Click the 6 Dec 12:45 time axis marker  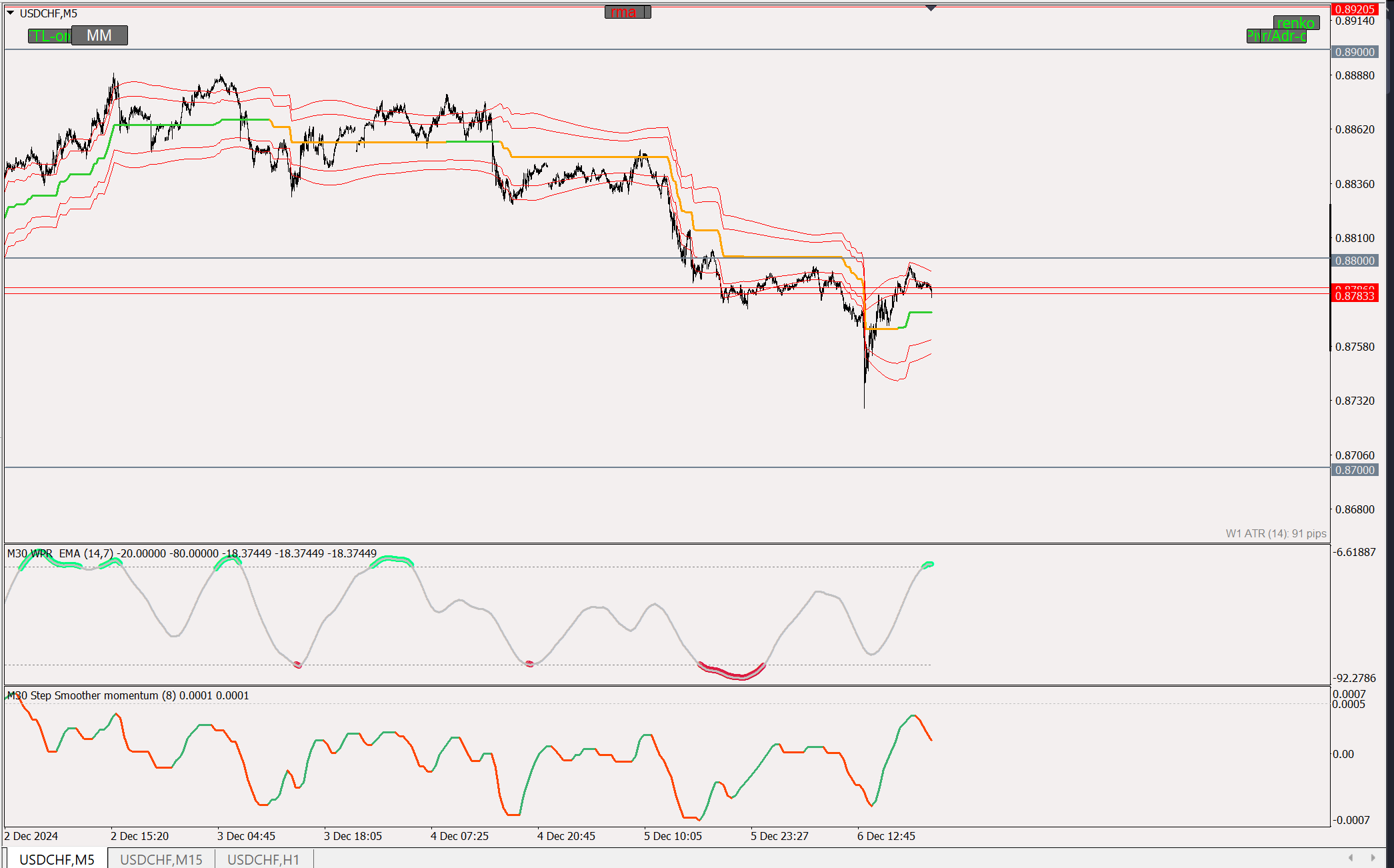(886, 836)
